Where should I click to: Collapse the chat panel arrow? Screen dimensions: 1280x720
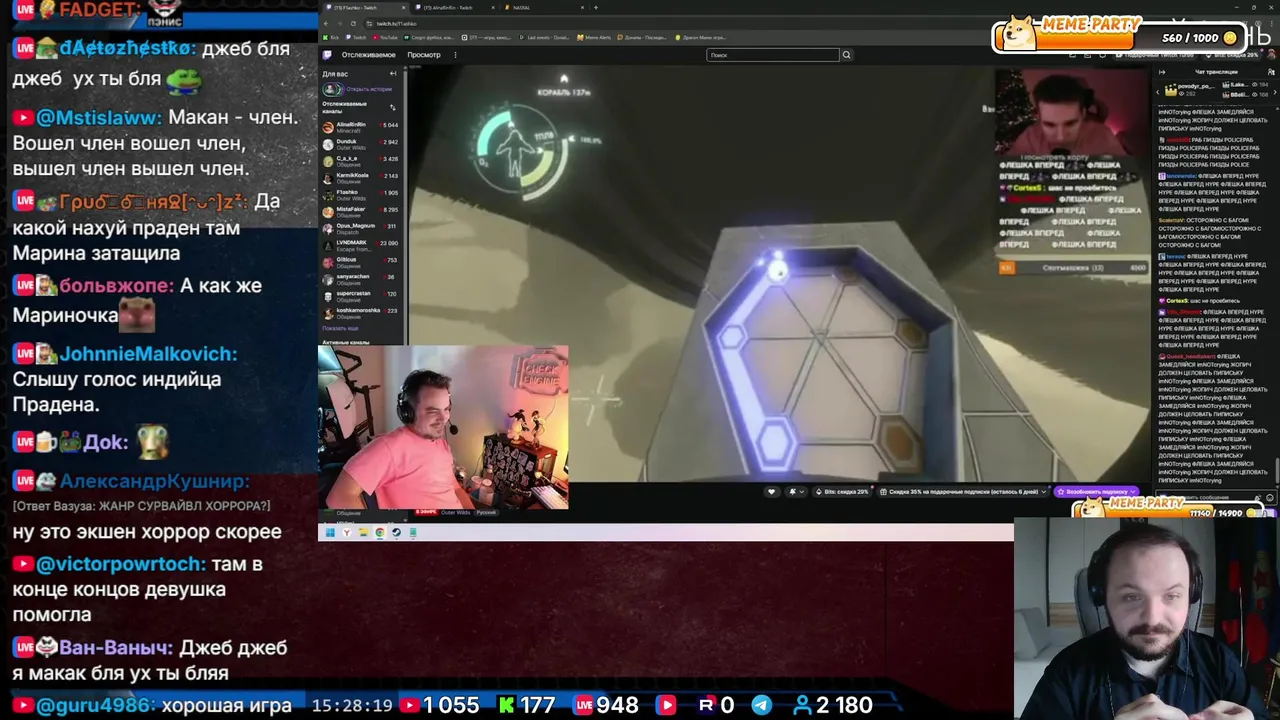[1162, 72]
